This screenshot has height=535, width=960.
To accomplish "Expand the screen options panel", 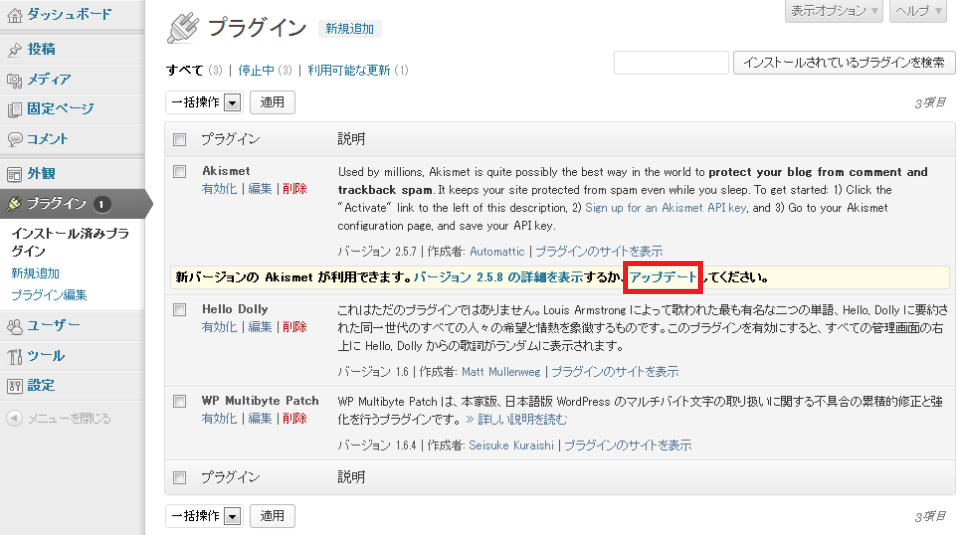I will [835, 11].
